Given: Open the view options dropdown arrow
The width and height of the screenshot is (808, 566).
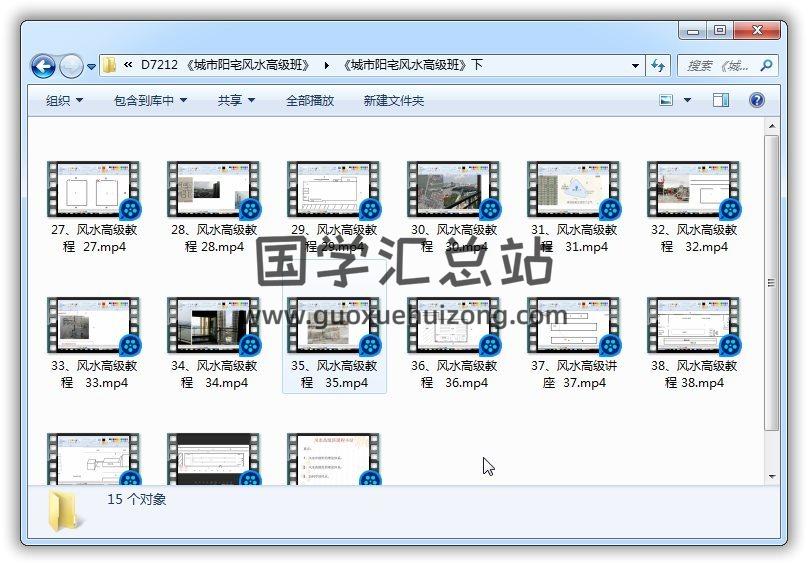Looking at the screenshot, I should point(687,100).
